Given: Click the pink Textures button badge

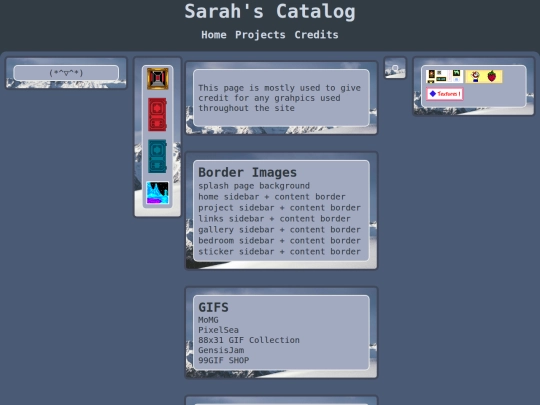Looking at the screenshot, I should coord(445,94).
